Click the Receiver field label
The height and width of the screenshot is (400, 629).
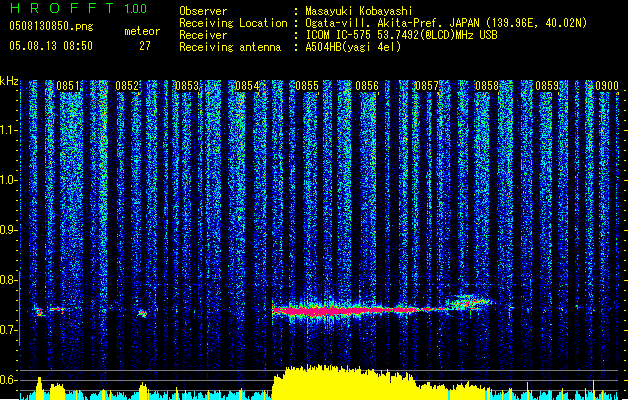pyautogui.click(x=203, y=35)
